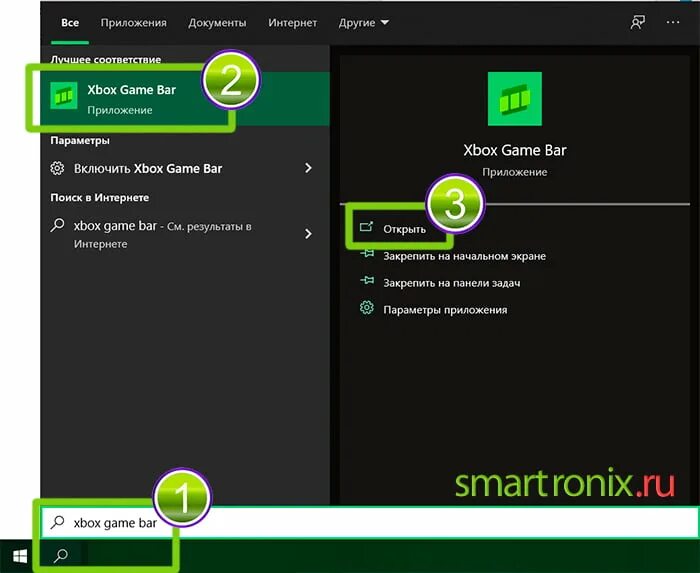Click magnifier icon inside search box
This screenshot has width=700, height=573.
[58, 522]
